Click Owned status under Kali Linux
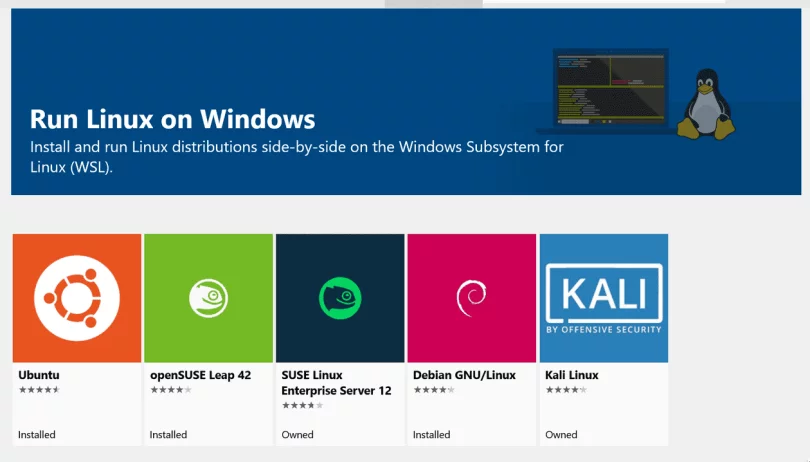 pyautogui.click(x=561, y=435)
